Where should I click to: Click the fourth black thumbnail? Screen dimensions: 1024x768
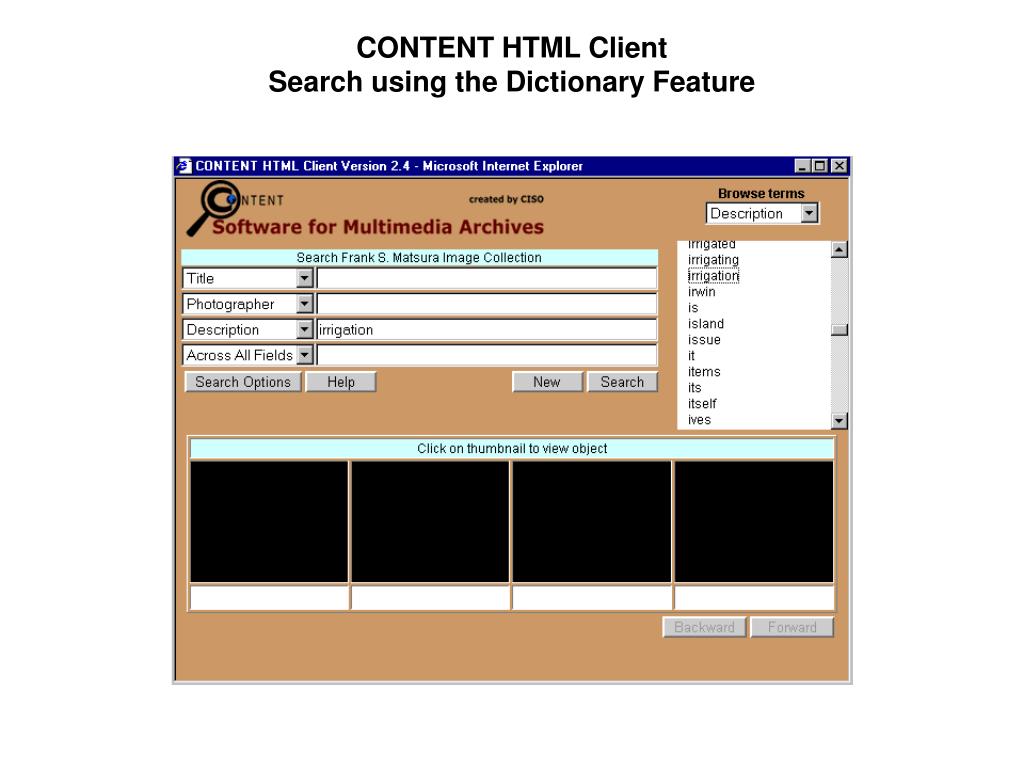(754, 522)
